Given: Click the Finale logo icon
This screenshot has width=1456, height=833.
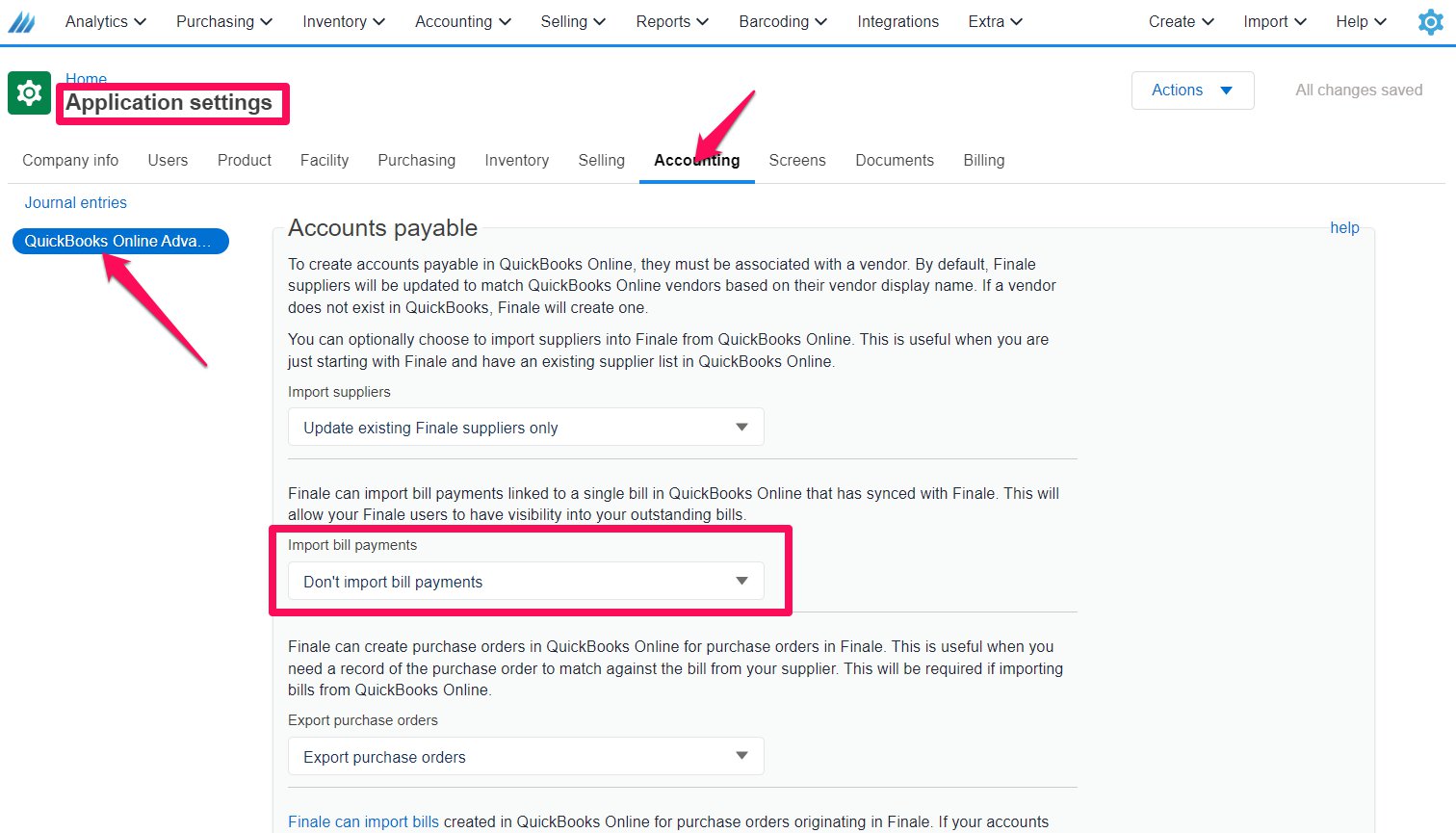Looking at the screenshot, I should pos(21,21).
